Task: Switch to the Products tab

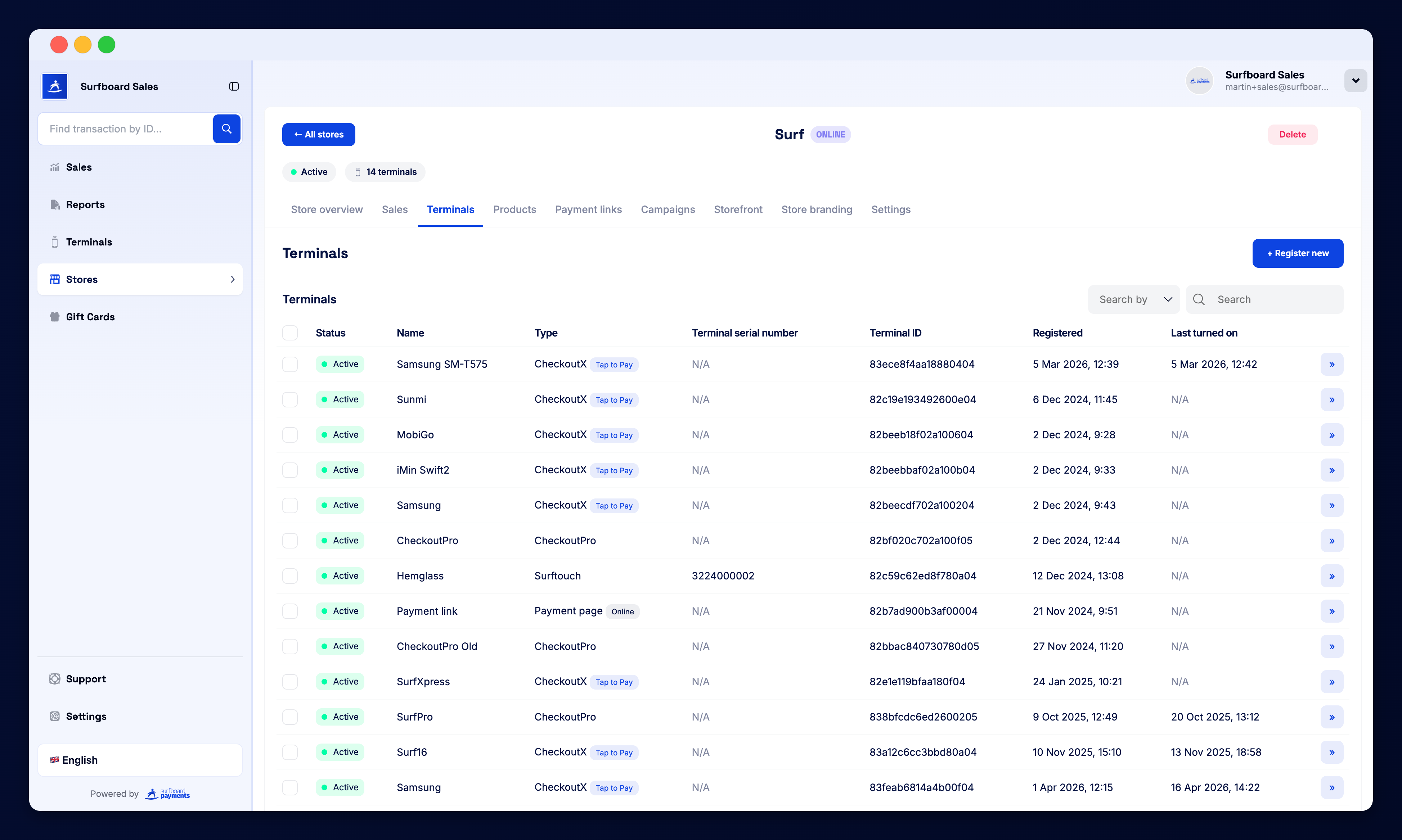Action: point(514,209)
